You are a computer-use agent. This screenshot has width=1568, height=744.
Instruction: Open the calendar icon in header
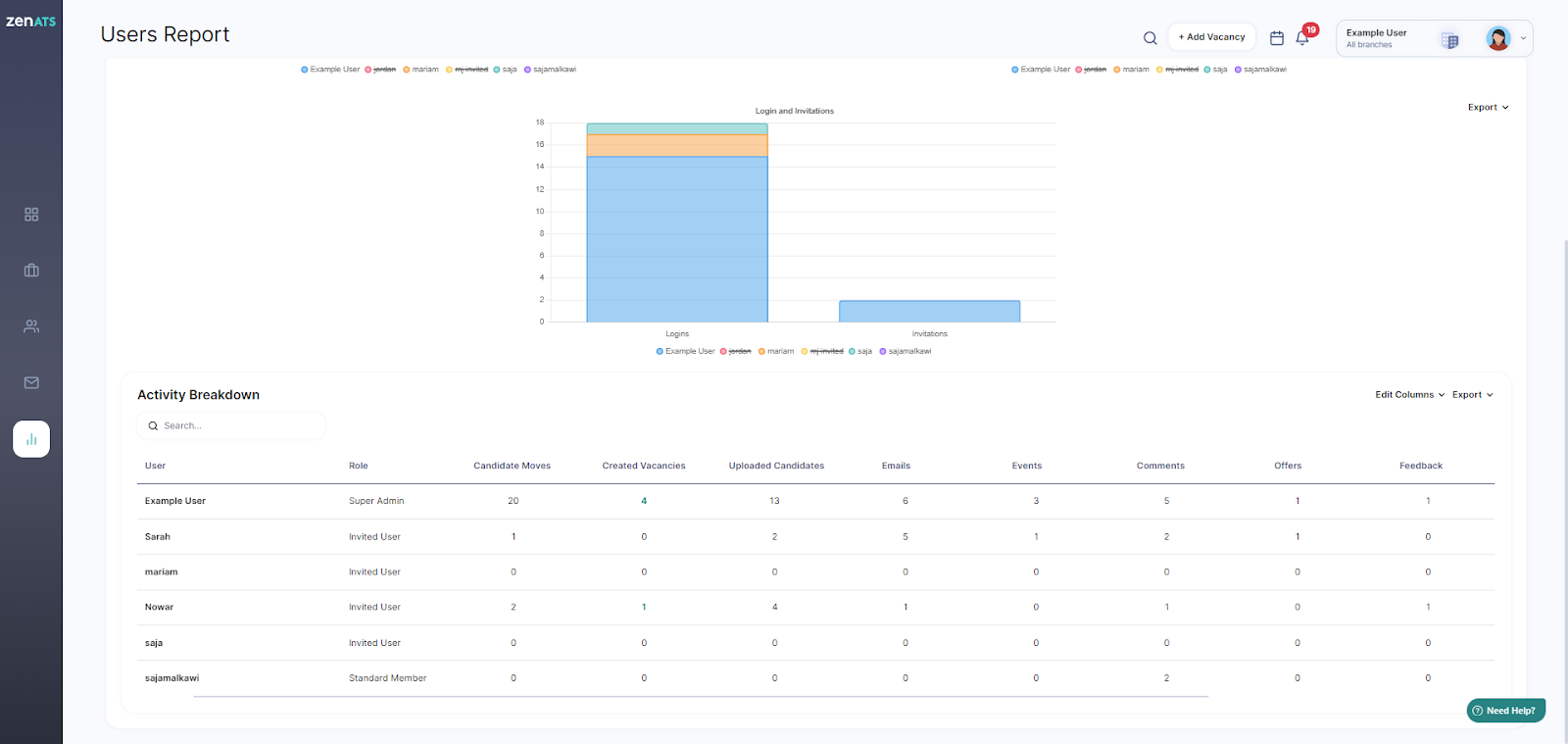pos(1277,38)
